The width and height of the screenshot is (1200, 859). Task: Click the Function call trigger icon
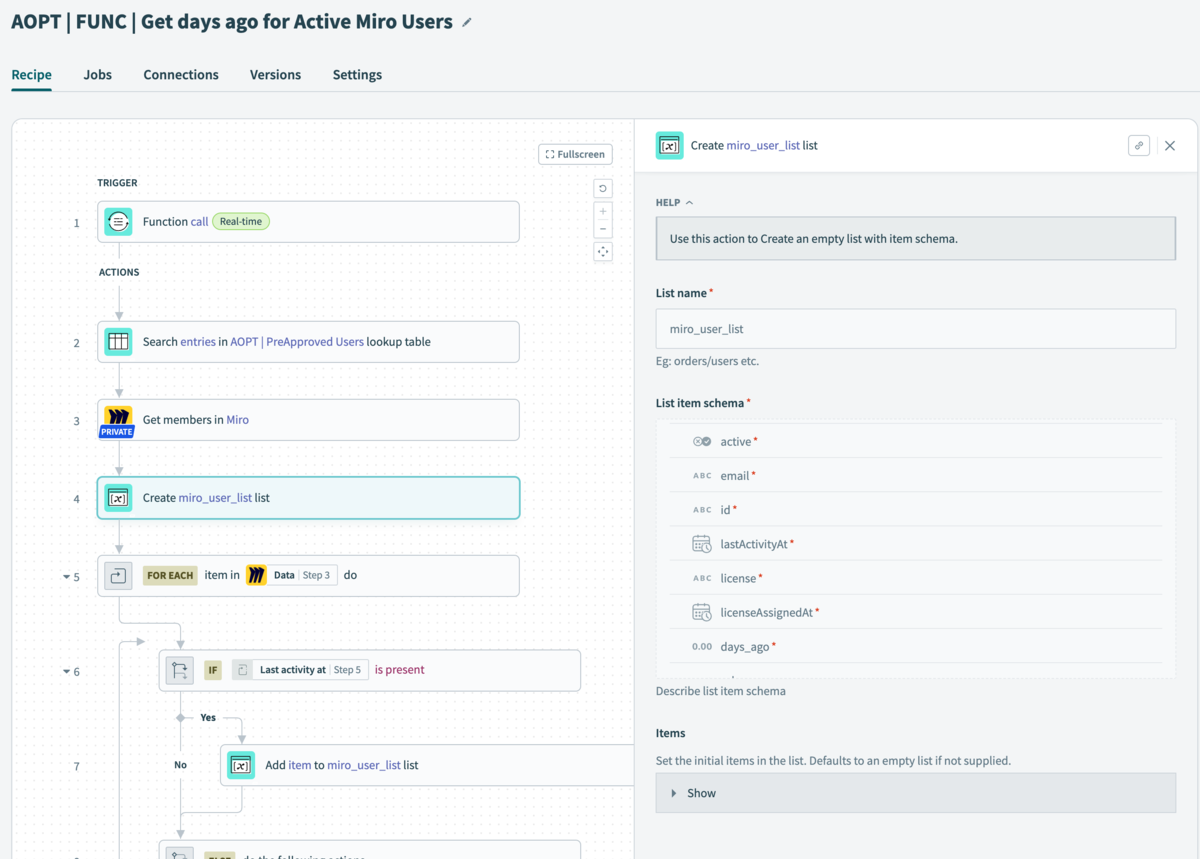(x=118, y=222)
